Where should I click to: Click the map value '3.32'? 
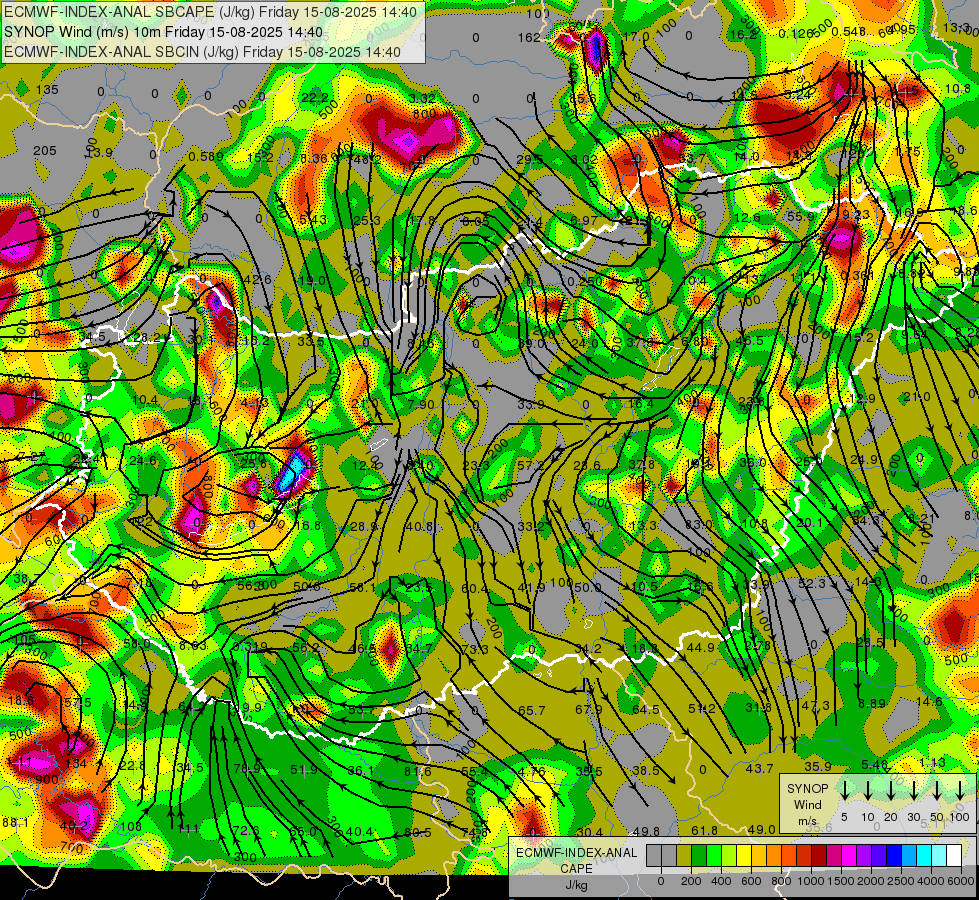(423, 98)
